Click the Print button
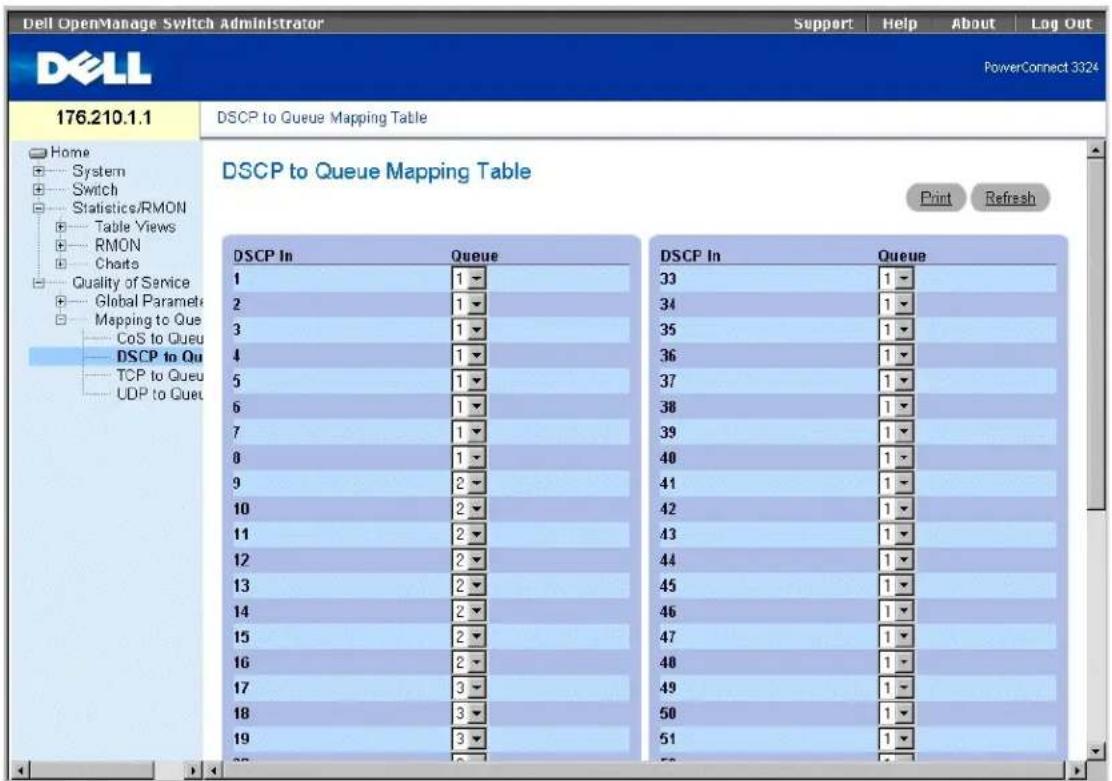1112x781 pixels. [x=935, y=198]
